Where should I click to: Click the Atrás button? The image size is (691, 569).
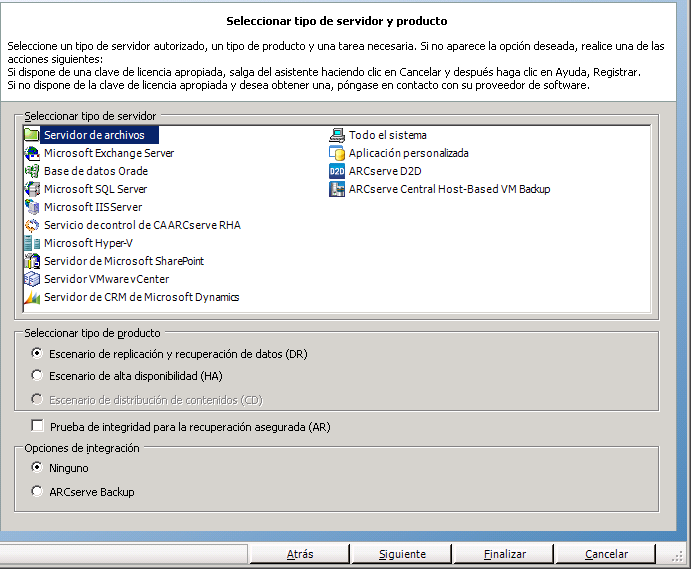[300, 554]
